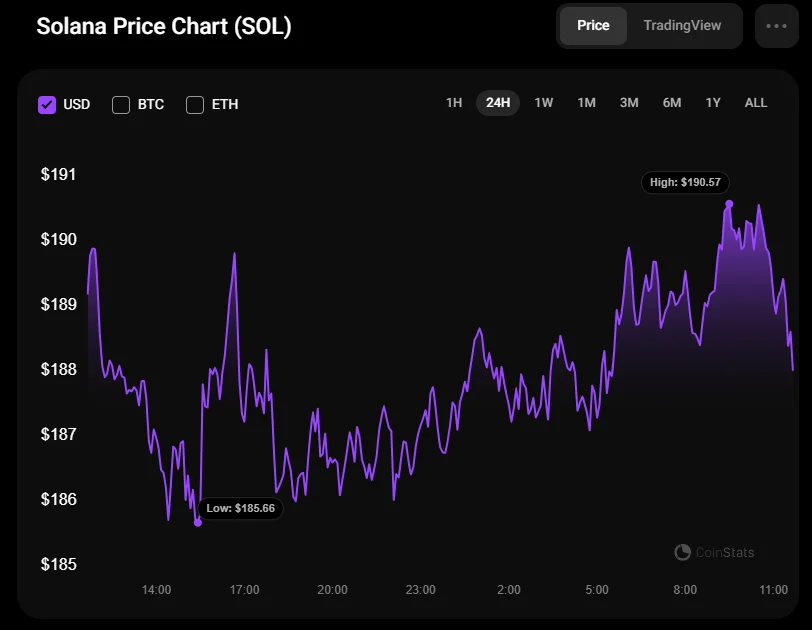The width and height of the screenshot is (812, 630).
Task: Switch to the Price tab
Action: 593,25
